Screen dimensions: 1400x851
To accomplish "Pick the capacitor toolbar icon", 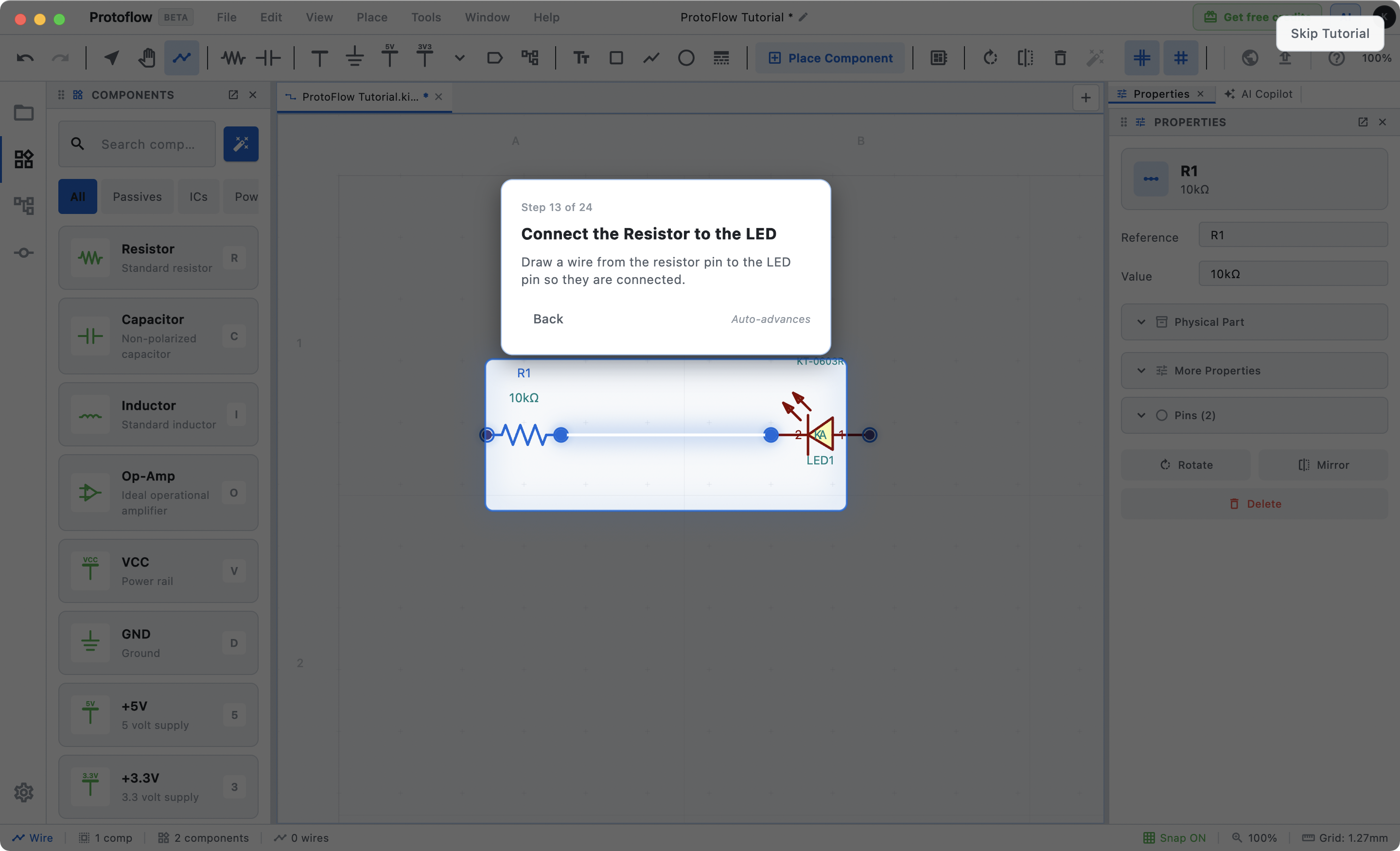I will pos(268,58).
